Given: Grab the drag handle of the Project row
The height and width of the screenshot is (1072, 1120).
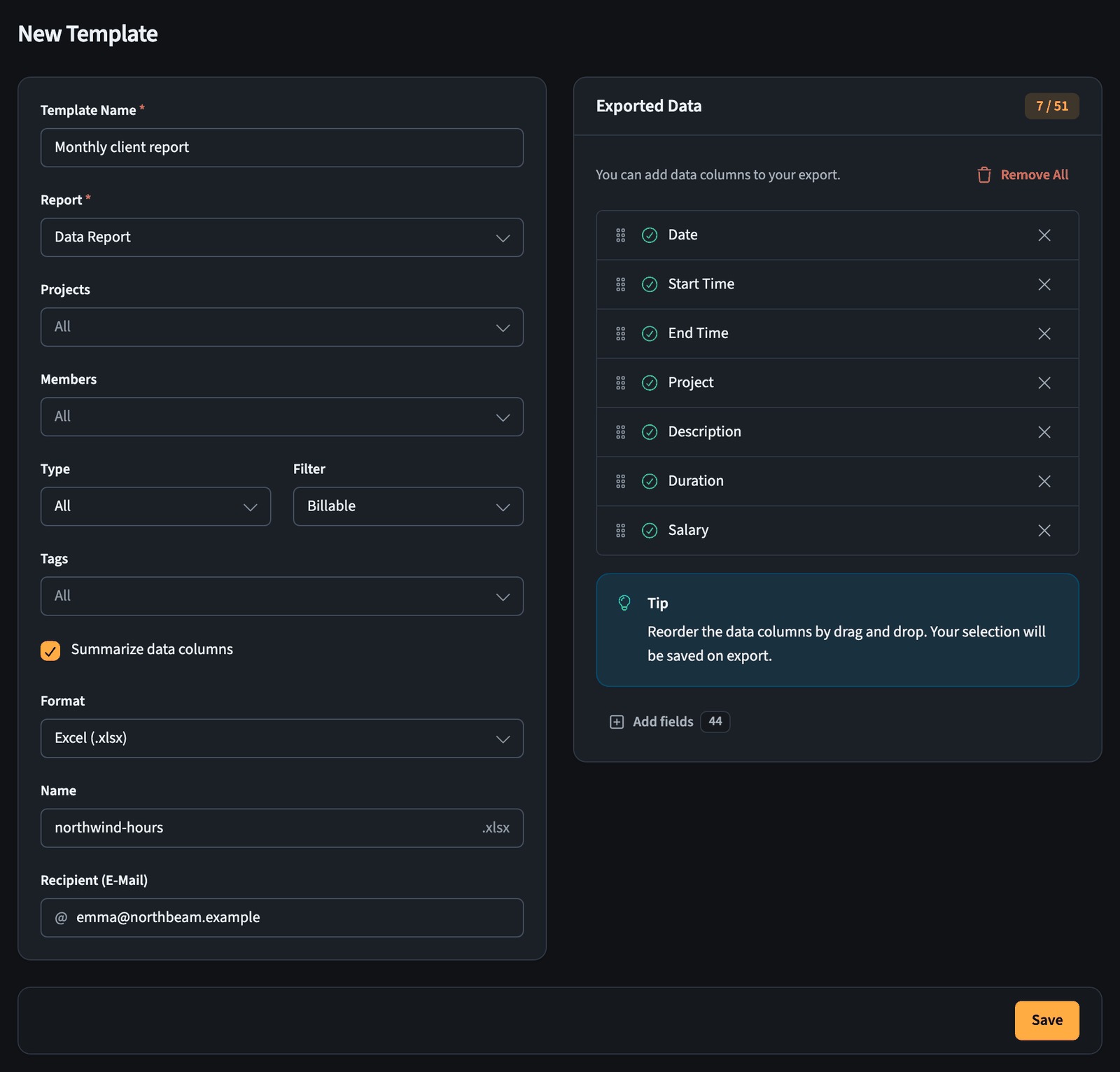Looking at the screenshot, I should [x=620, y=383].
